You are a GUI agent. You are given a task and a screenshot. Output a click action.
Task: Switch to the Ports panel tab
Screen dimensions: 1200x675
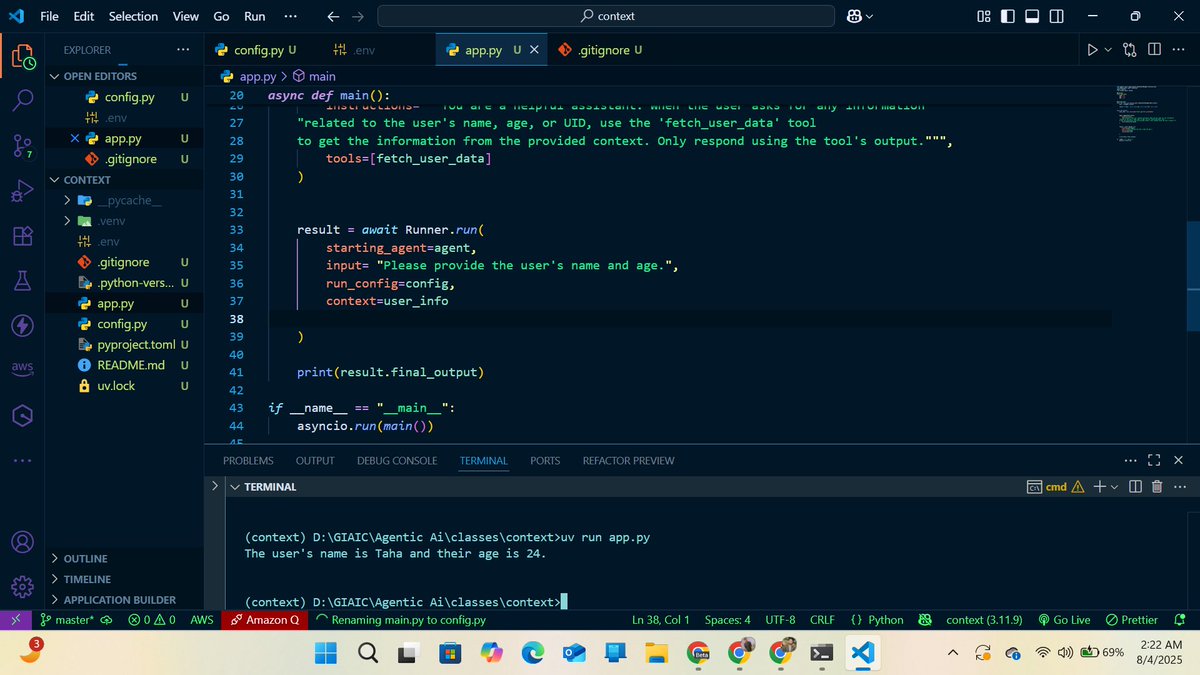pyautogui.click(x=545, y=461)
